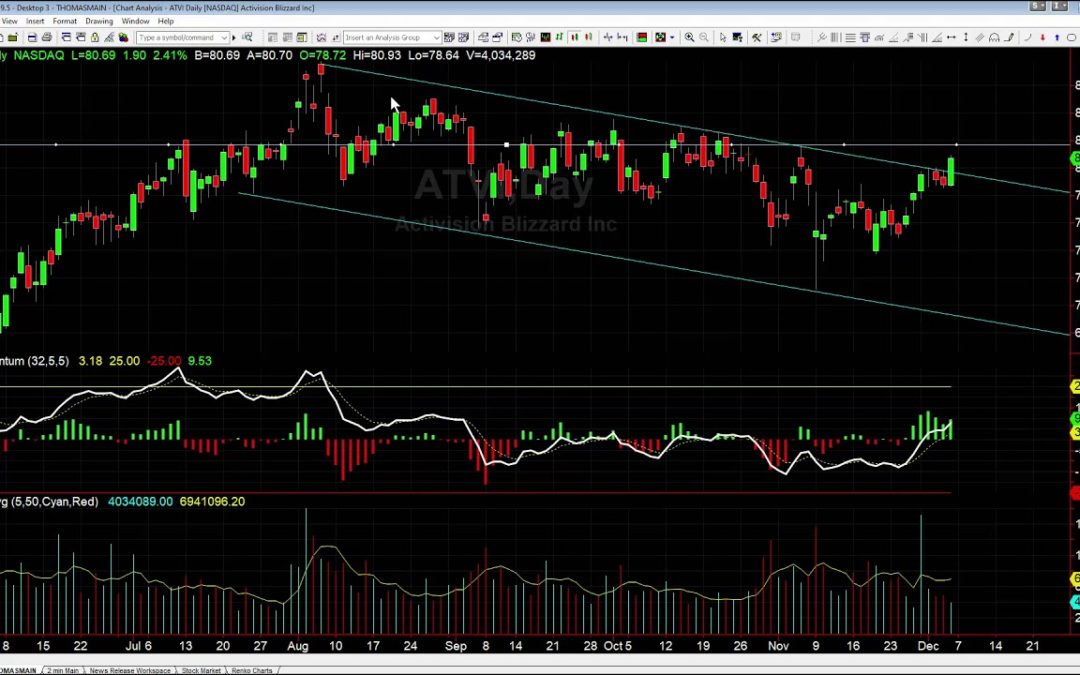Select the pointer cursor tool
Viewport: 1080px width, 675px height.
[x=723, y=38]
